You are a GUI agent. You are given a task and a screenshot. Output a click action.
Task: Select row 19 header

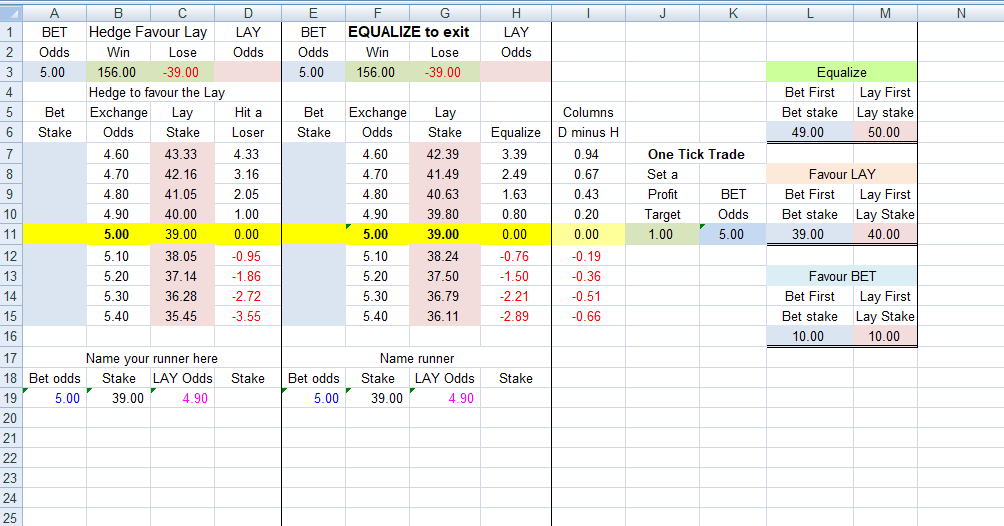[11, 398]
